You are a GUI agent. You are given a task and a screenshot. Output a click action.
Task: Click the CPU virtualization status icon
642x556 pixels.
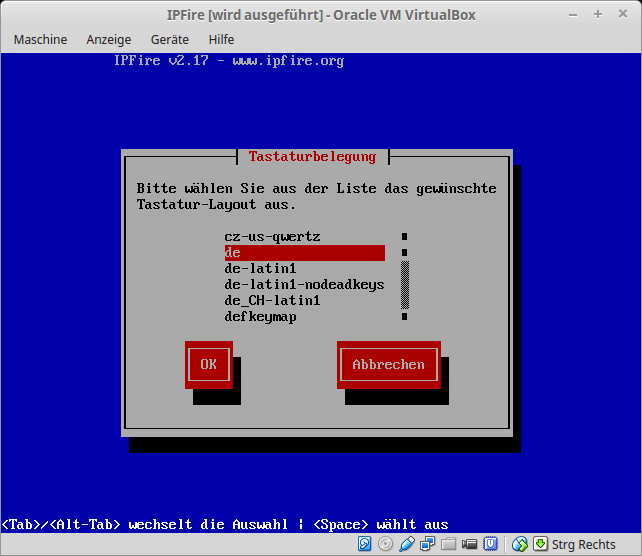pyautogui.click(x=490, y=544)
